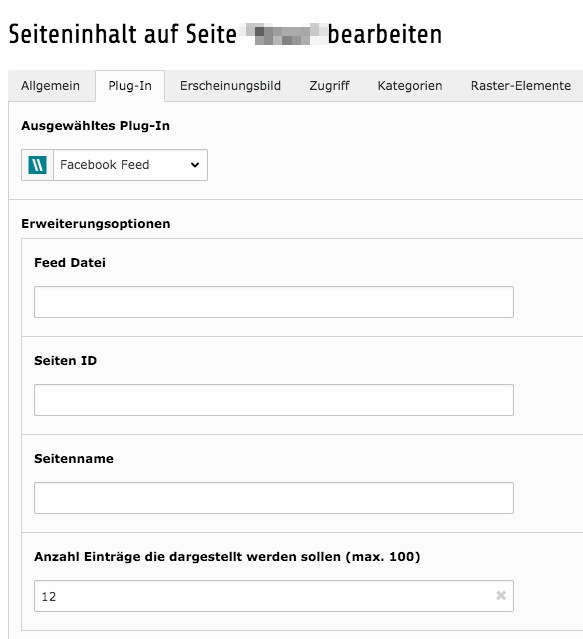Click the Seiteninhalt bearbeiten page title
Viewport: 583px width, 639px height.
225,34
